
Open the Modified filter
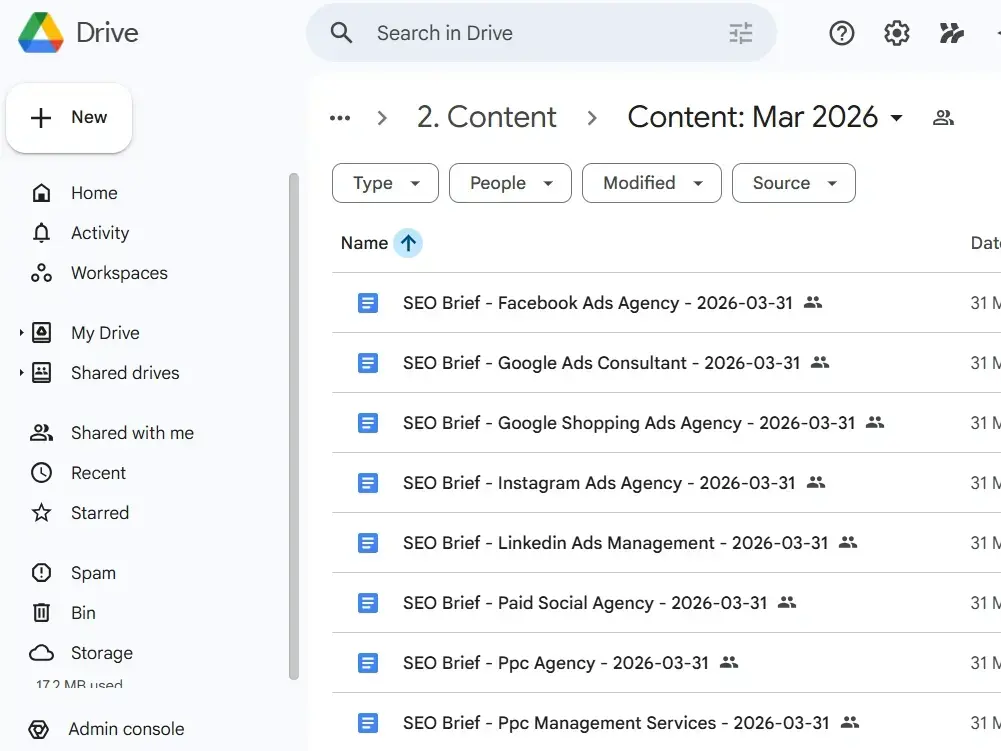651,183
